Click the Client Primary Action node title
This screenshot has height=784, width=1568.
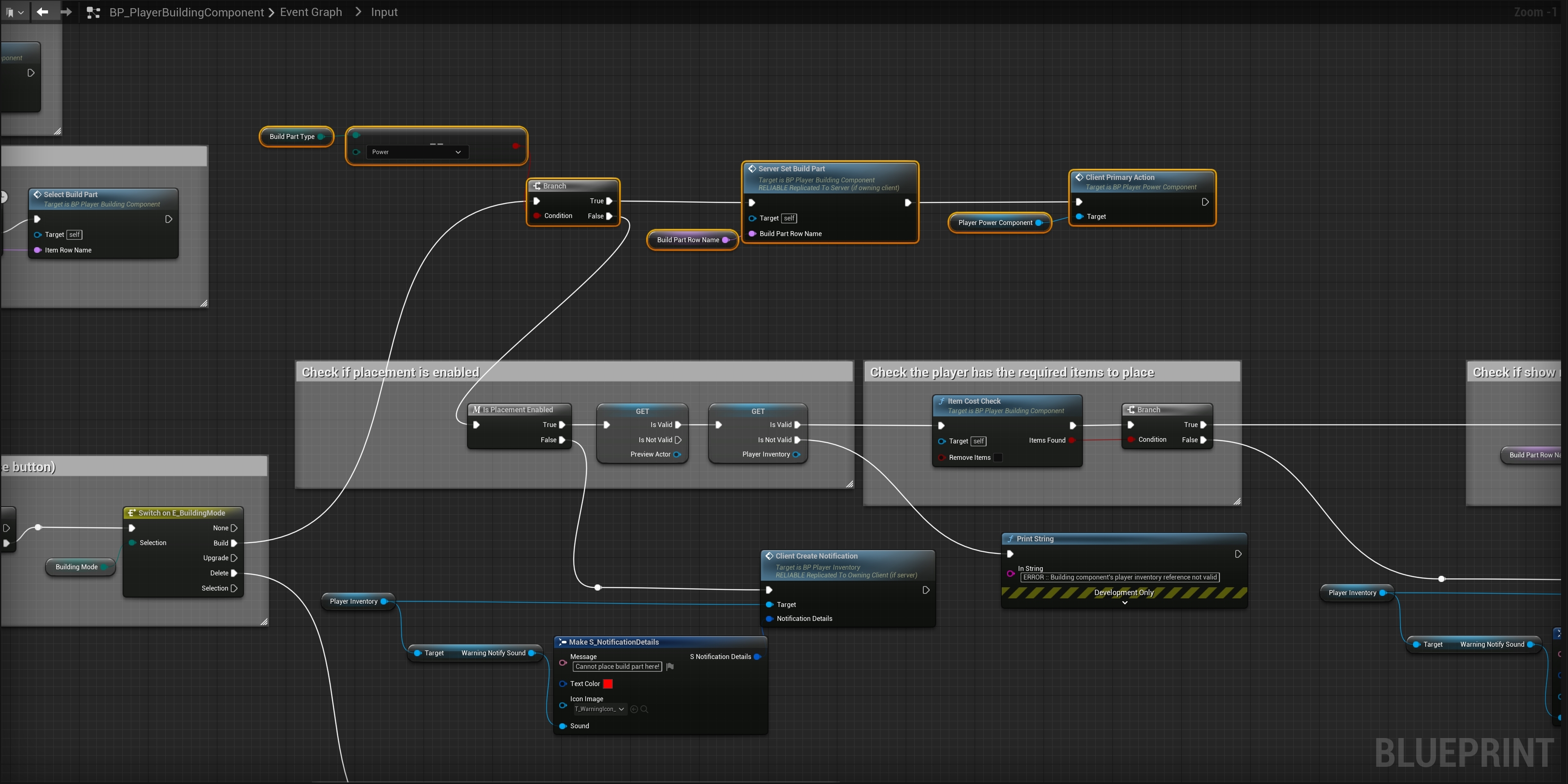click(1119, 177)
